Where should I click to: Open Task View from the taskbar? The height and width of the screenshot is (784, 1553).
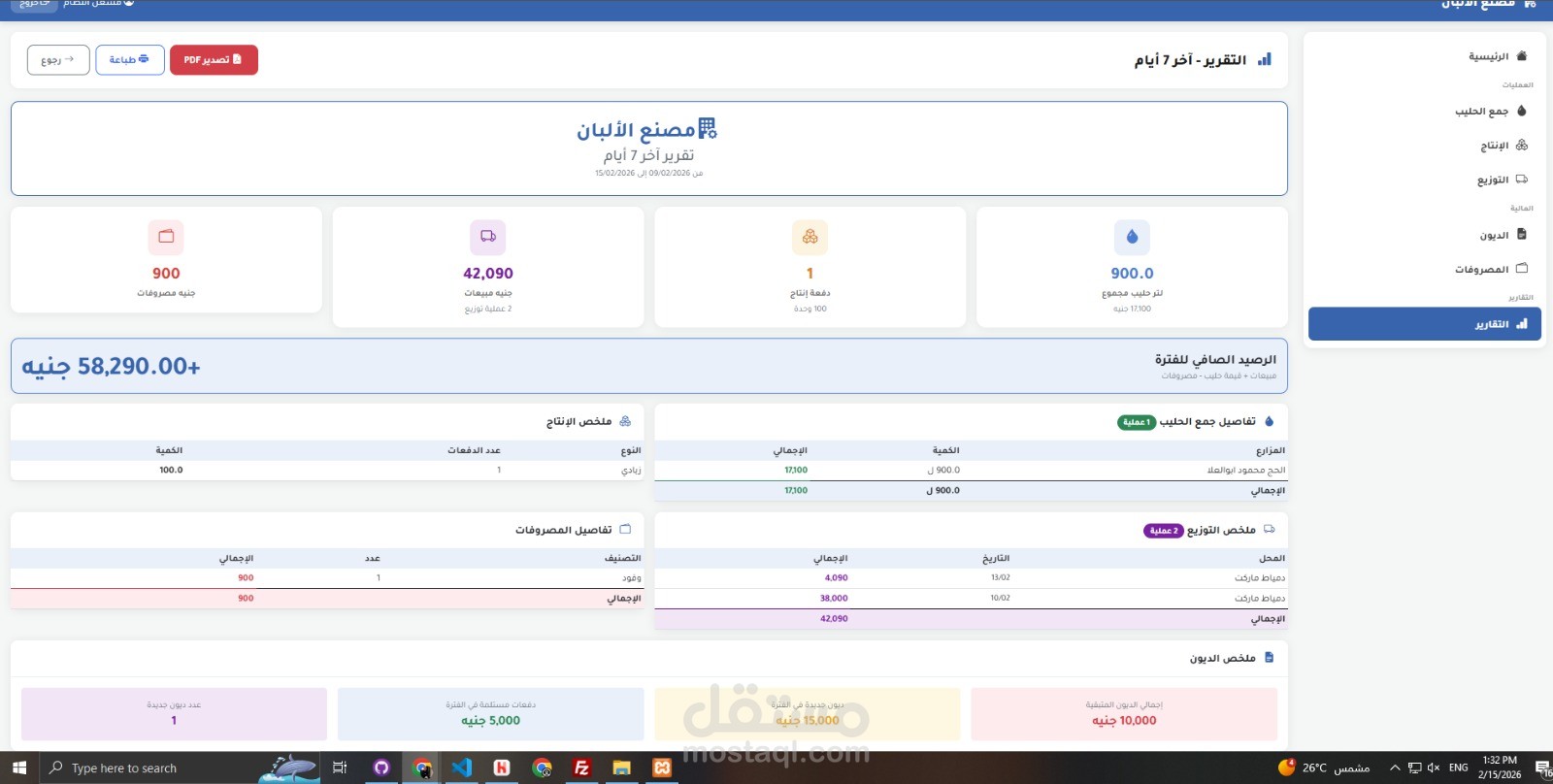(x=340, y=768)
